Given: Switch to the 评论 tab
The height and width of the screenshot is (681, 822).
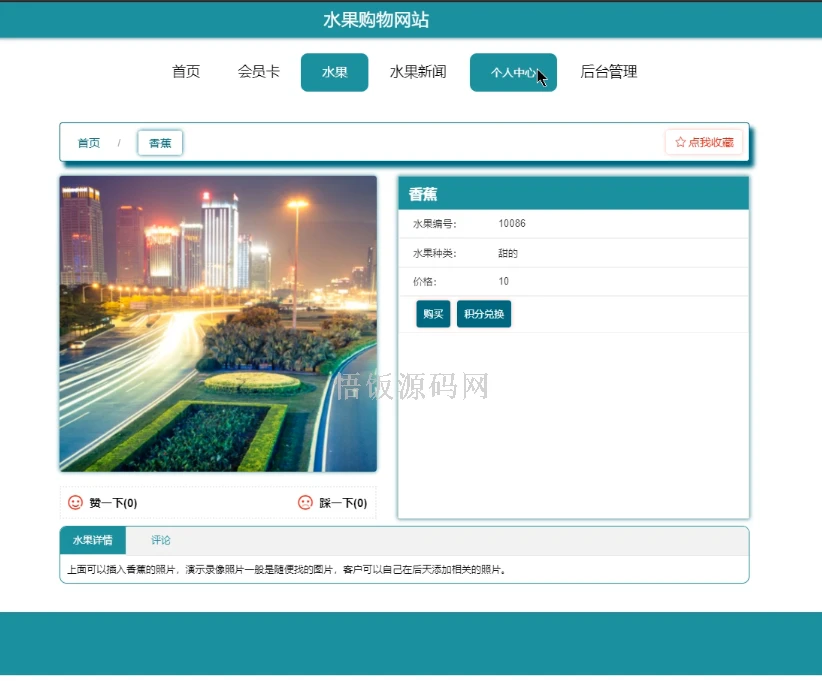Looking at the screenshot, I should (160, 540).
